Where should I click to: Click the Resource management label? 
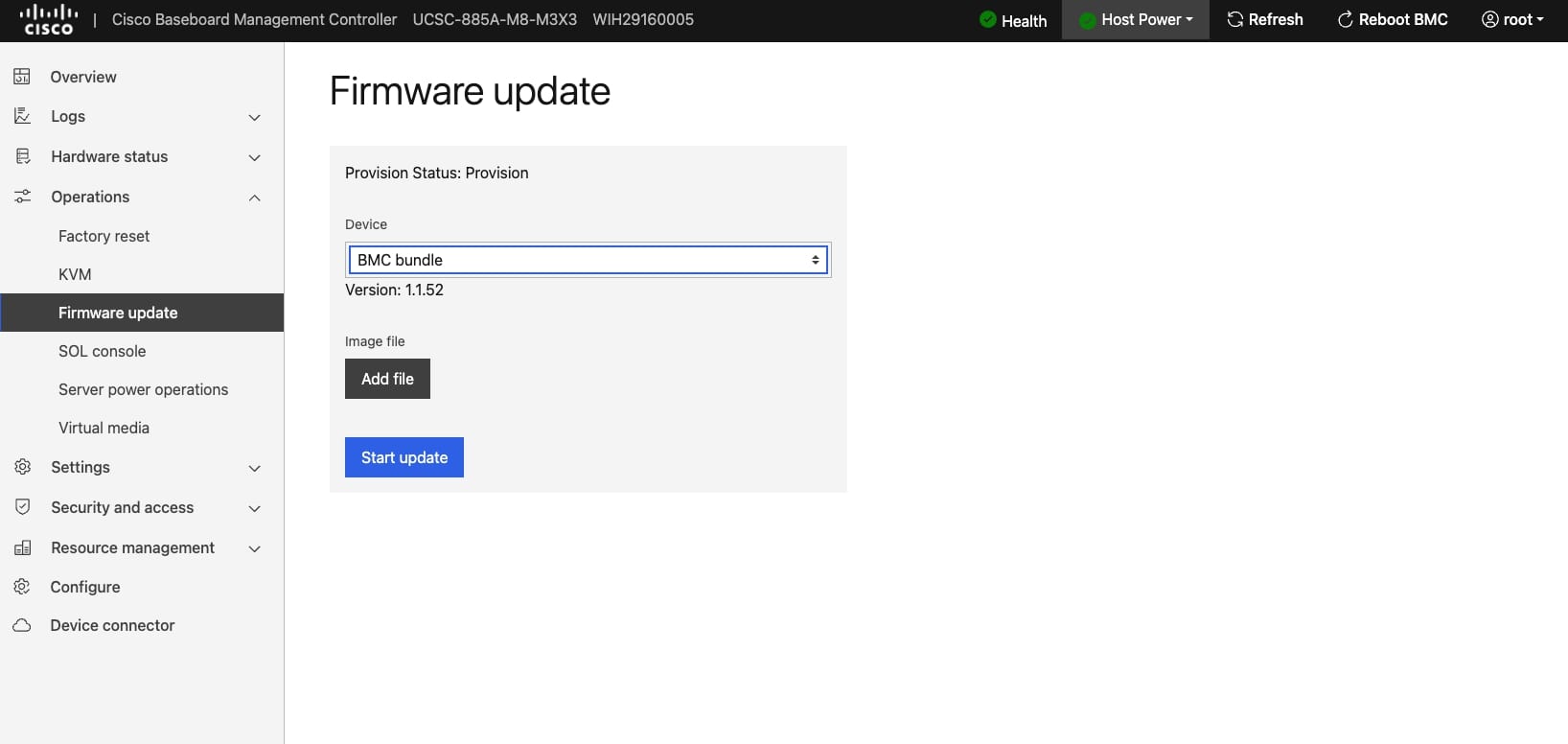coord(133,547)
